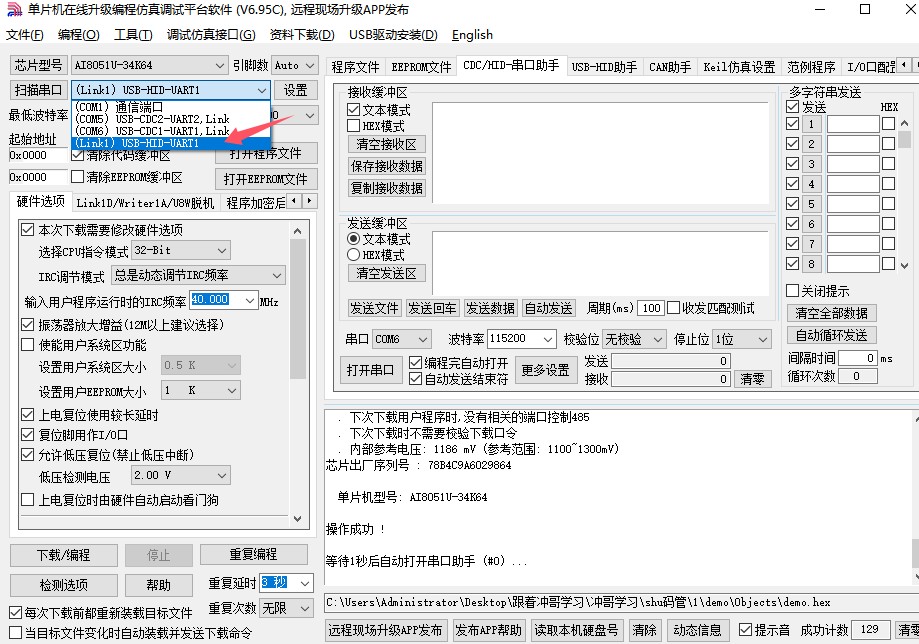Open the 调试仿真接口(G) menu
The height and width of the screenshot is (644, 919).
coord(211,35)
